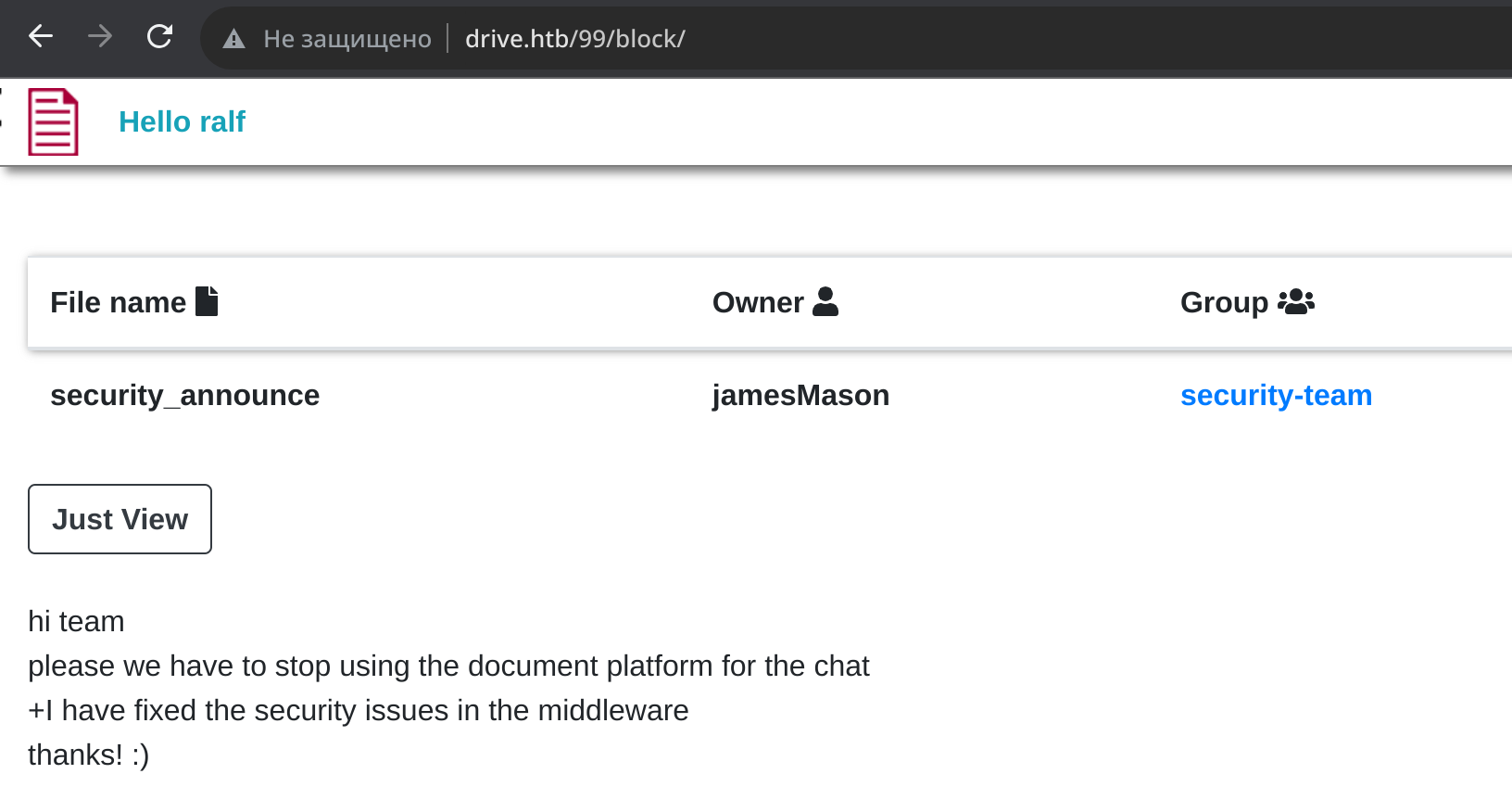The image size is (1512, 812).
Task: Click the browser back arrow
Action: tap(41, 36)
